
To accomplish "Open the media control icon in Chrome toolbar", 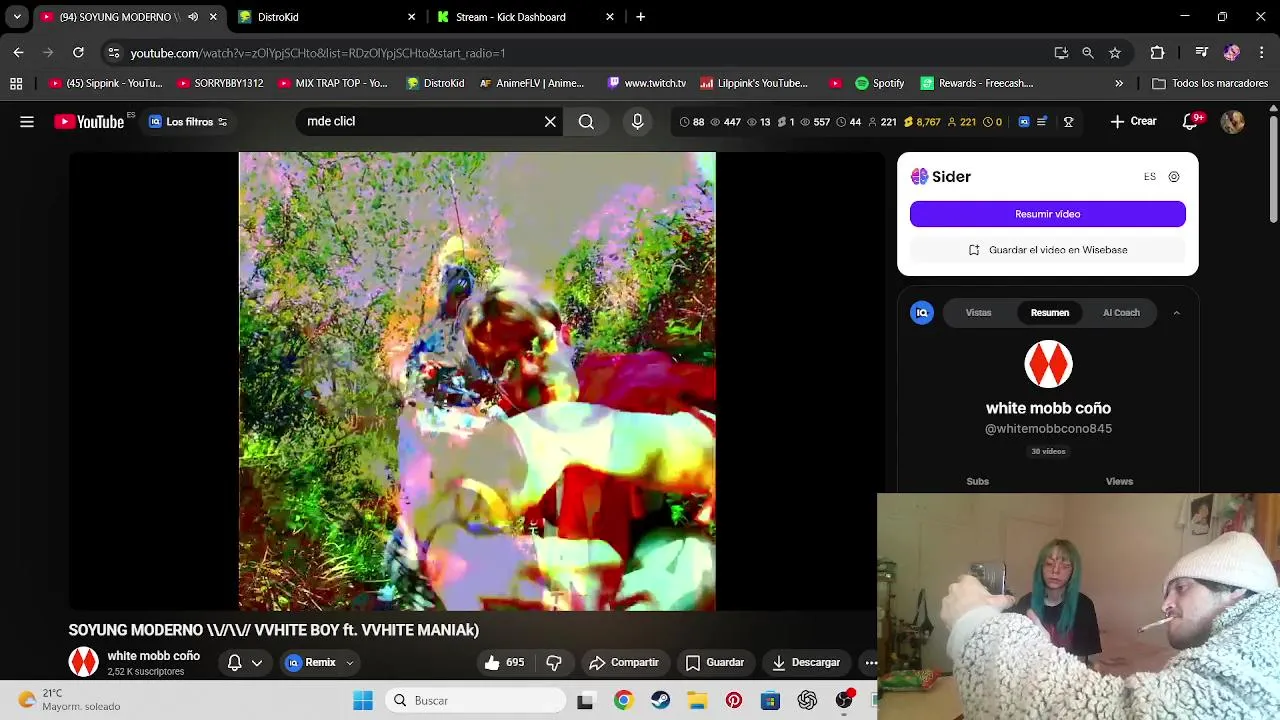I will click(x=1202, y=53).
